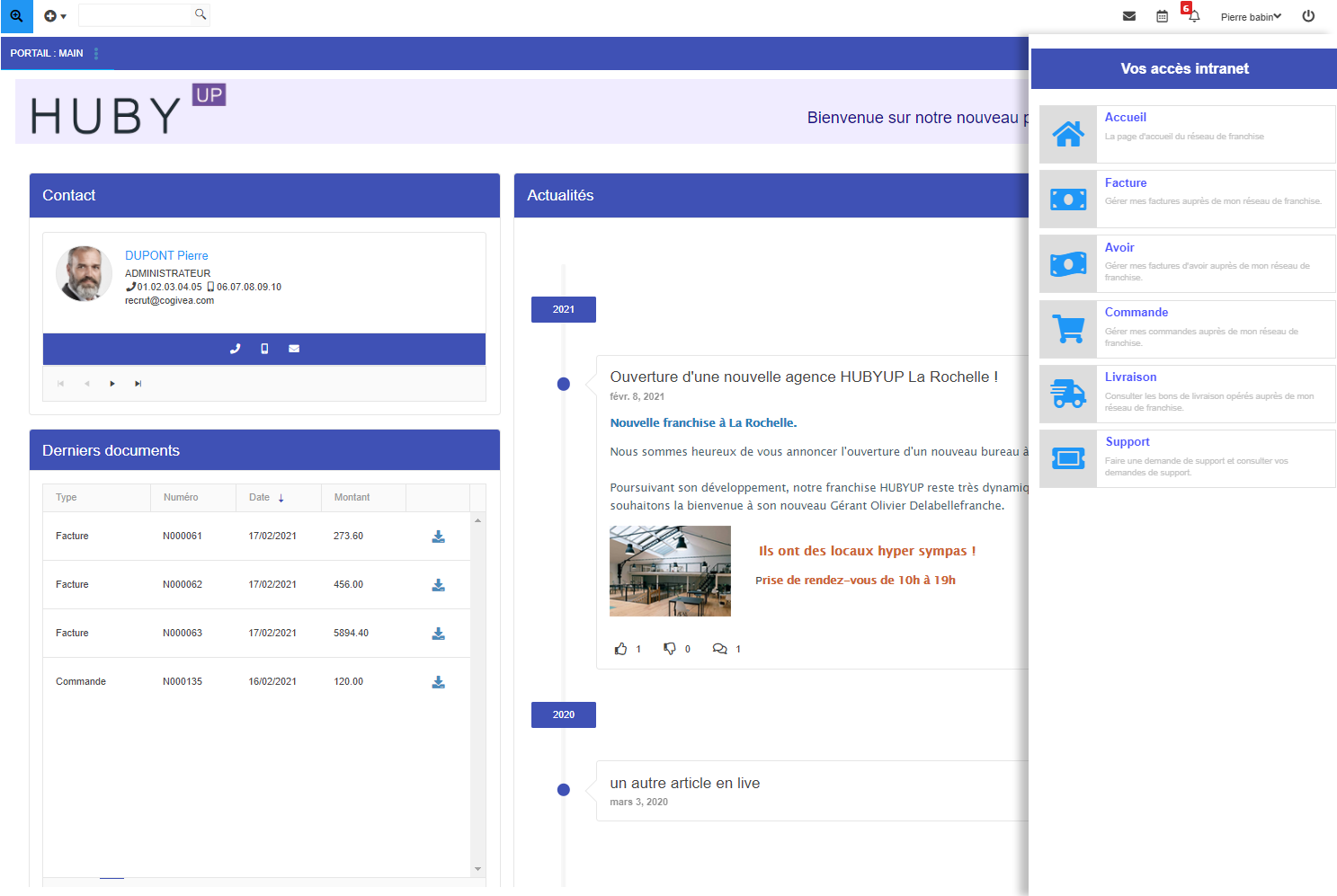
Task: Open the article about the La Rochelle agency opening
Action: (x=804, y=377)
